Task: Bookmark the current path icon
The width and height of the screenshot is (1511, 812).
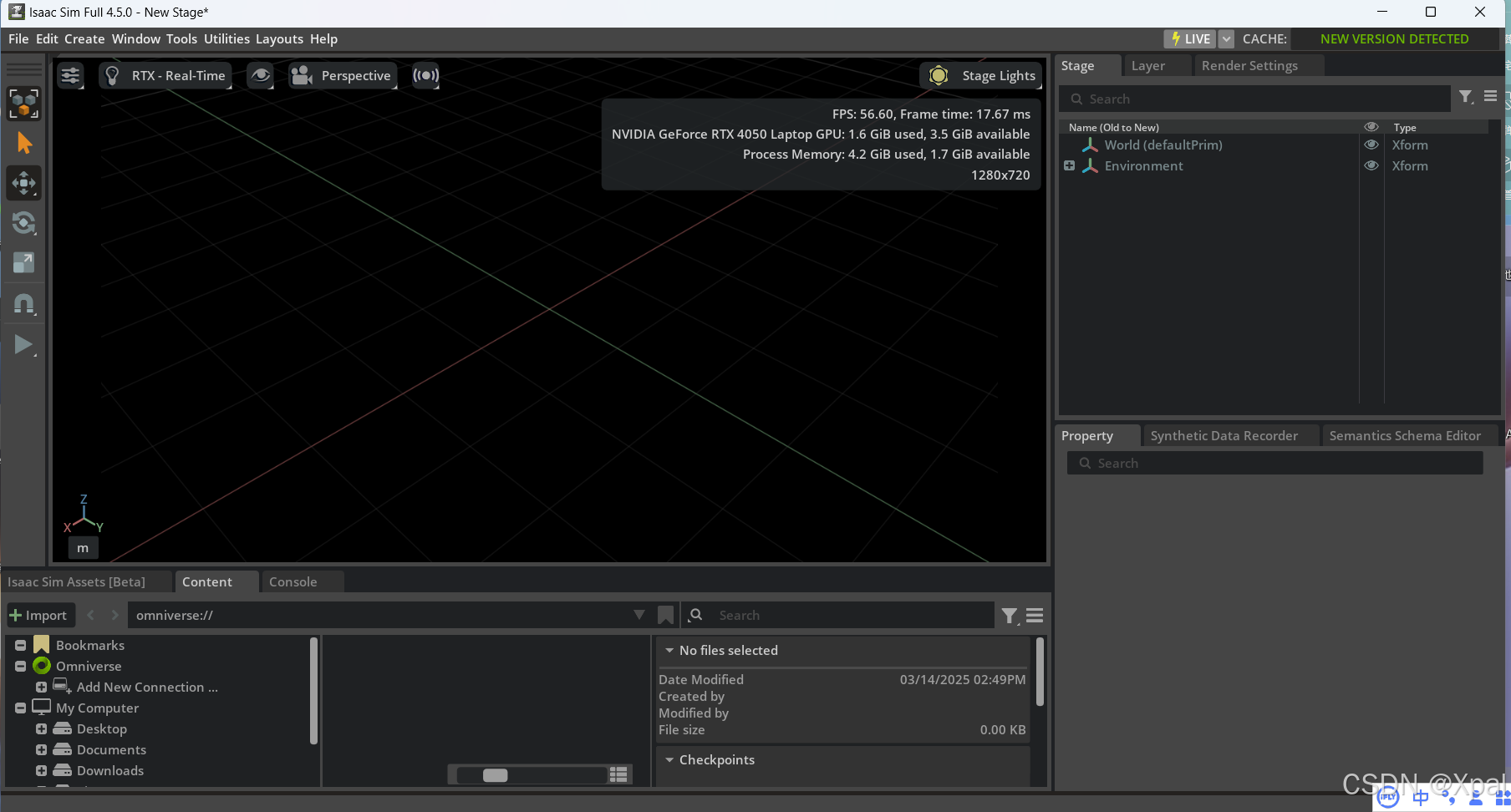Action: [666, 616]
